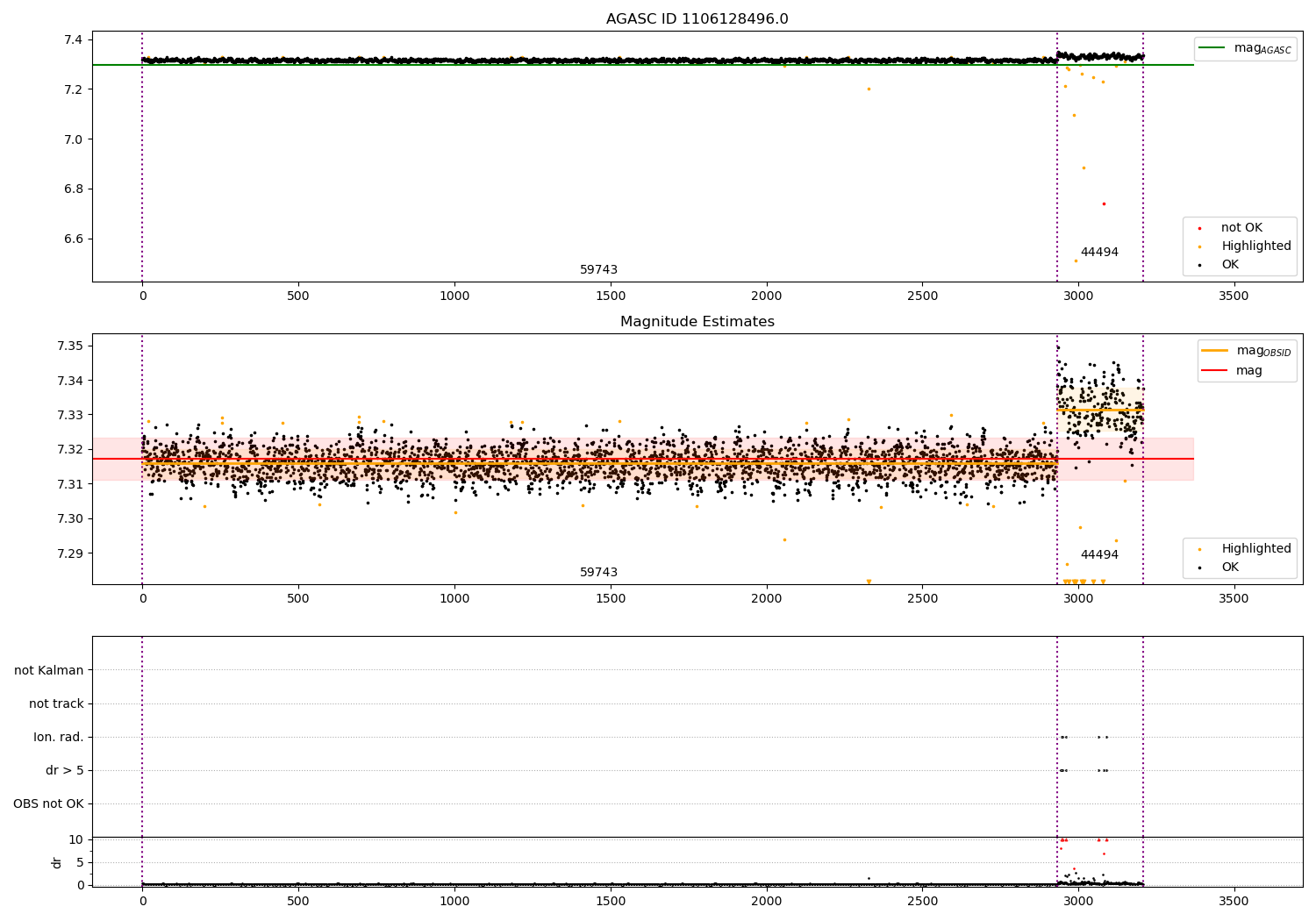
Task: Click the 'OBS not OK' row label
Action: pos(48,804)
